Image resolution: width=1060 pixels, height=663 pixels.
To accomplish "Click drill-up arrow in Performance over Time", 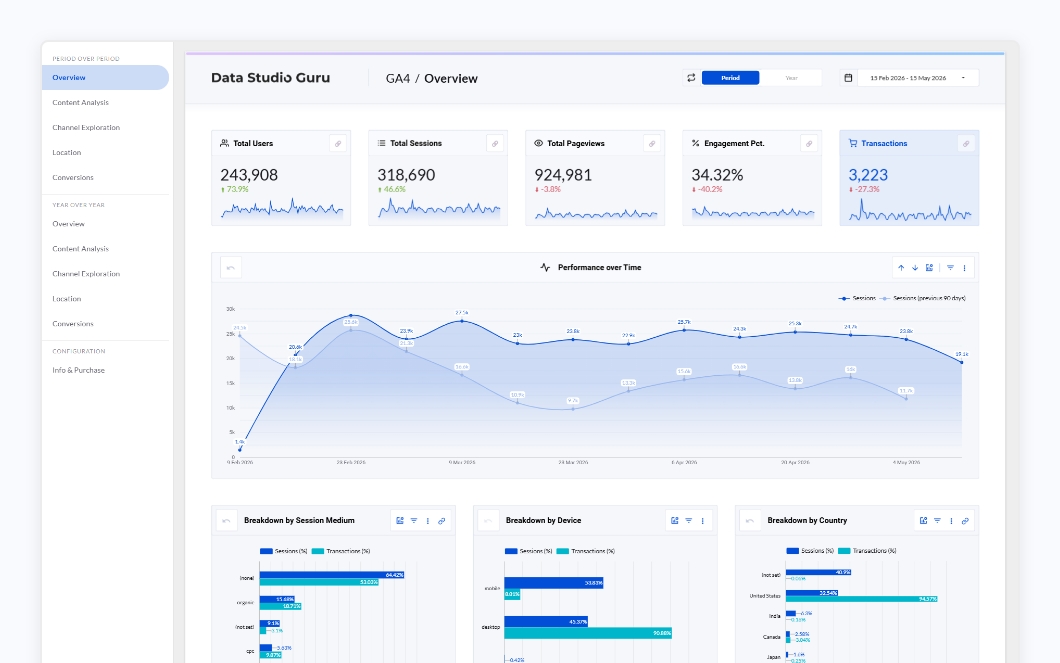I will (x=901, y=268).
